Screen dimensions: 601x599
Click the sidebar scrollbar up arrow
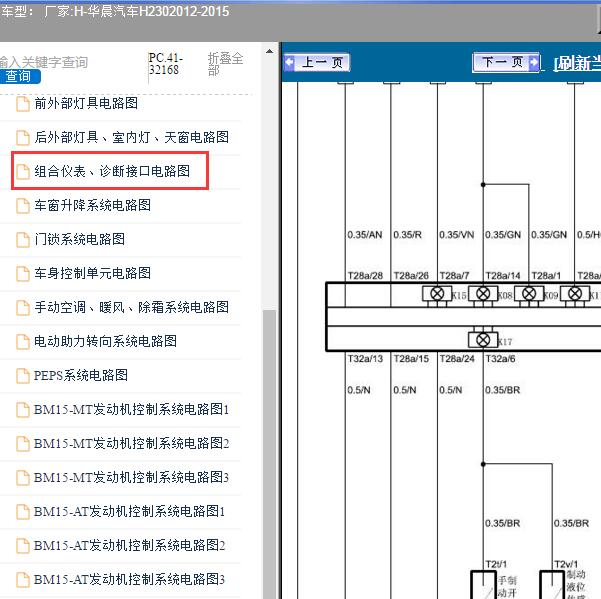[269, 51]
